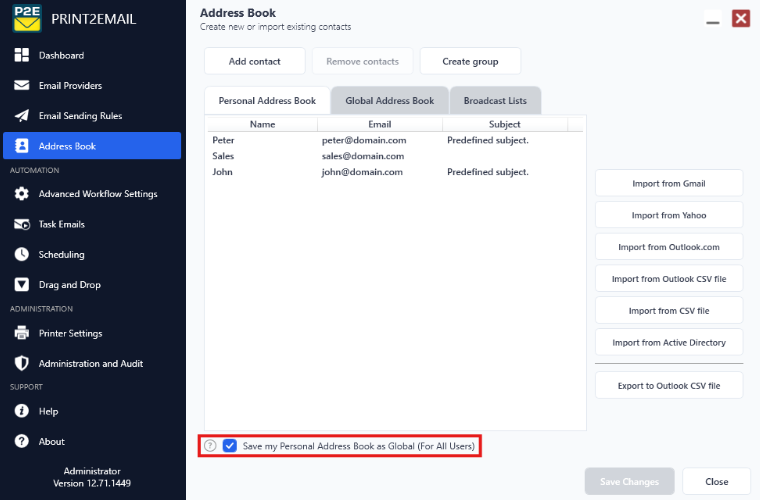Viewport: 760px width, 500px height.
Task: Open the About page label
Action: pos(52,441)
